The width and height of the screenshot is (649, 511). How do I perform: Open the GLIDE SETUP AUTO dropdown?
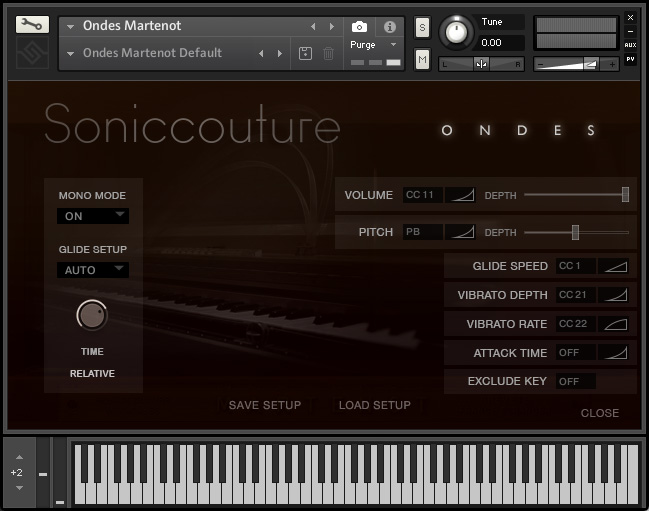click(93, 270)
